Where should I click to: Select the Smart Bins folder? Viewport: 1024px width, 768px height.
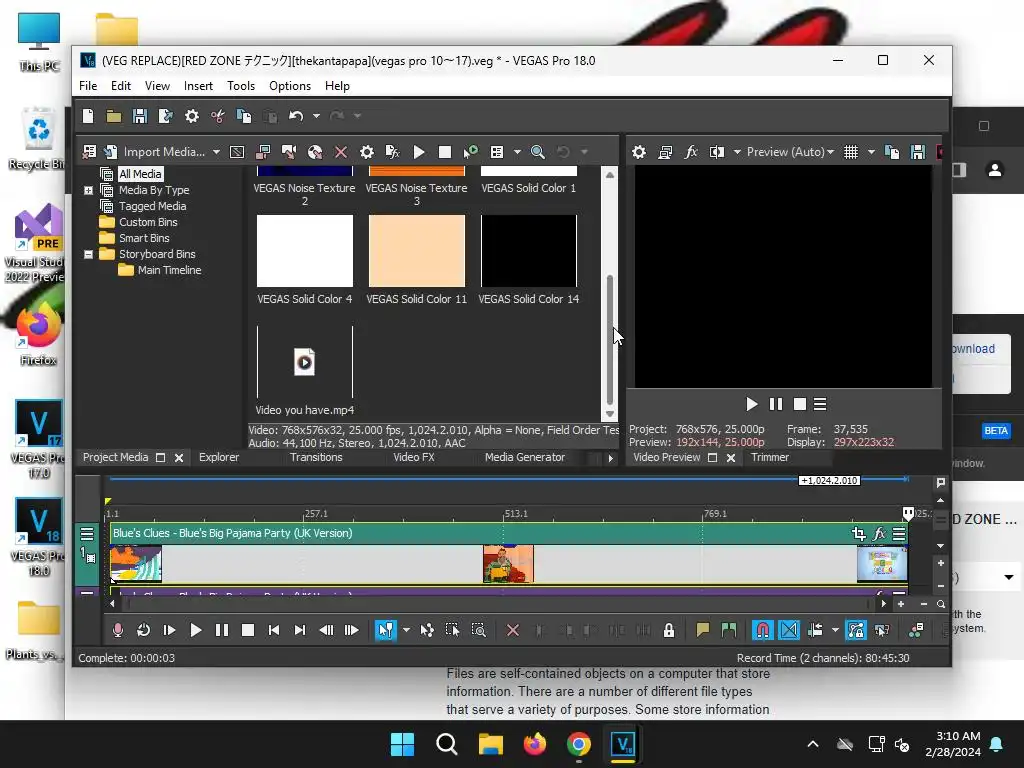pyautogui.click(x=144, y=238)
